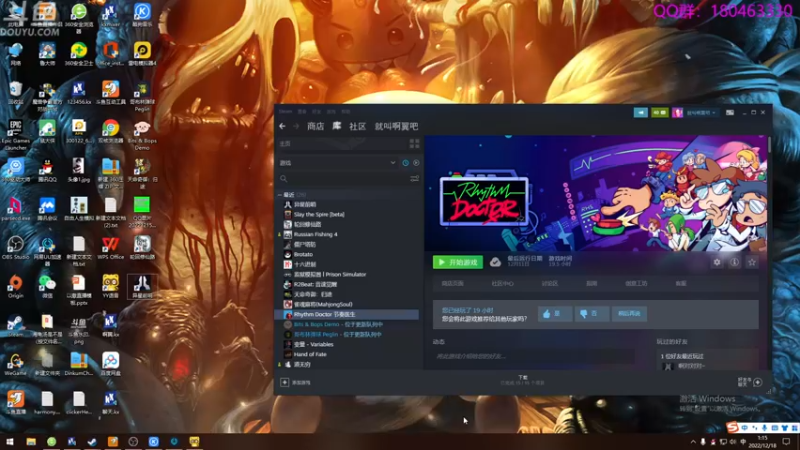800x450 pixels.
Task: Open Tencent QQ penguin desktop icon
Action: tap(47, 170)
